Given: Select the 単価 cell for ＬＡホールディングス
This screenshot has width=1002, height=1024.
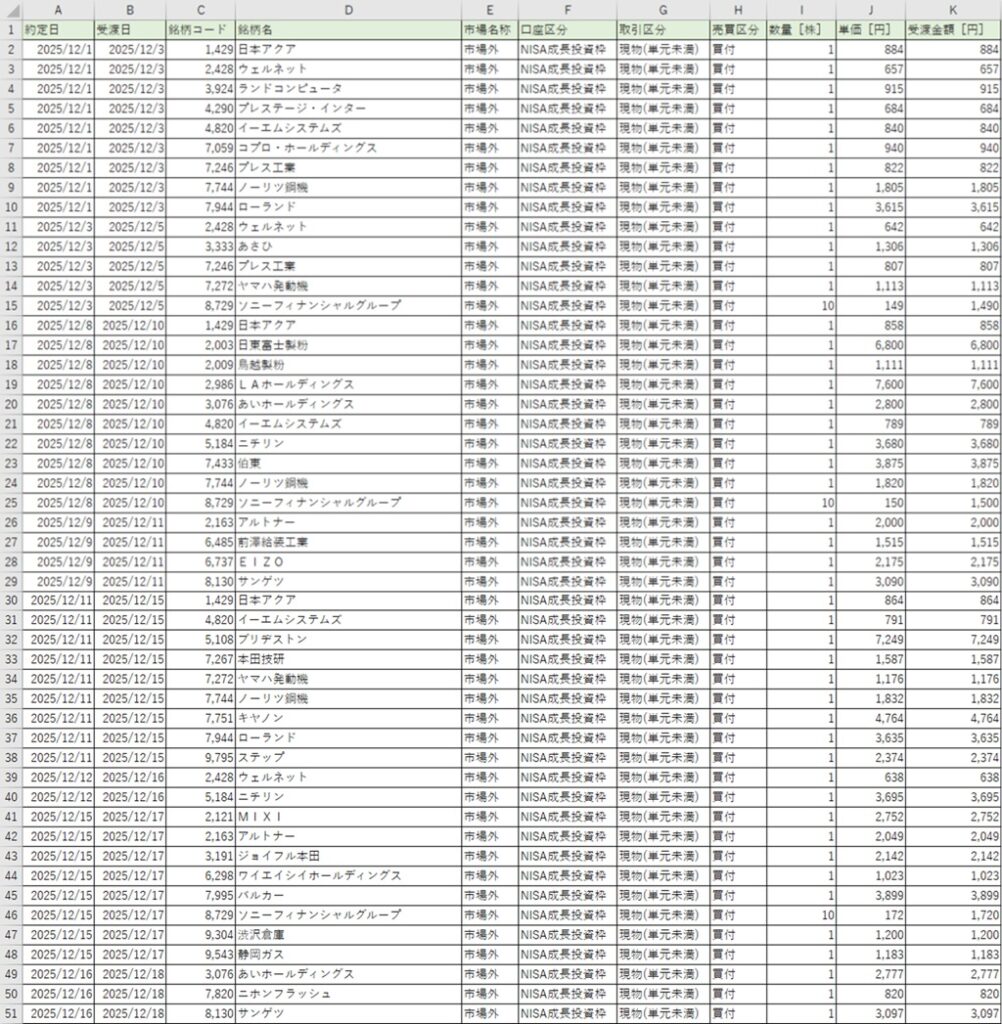Looking at the screenshot, I should coord(870,384).
